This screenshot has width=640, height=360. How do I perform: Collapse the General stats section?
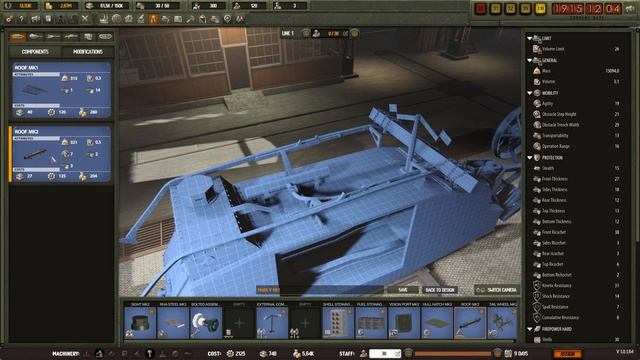(530, 60)
